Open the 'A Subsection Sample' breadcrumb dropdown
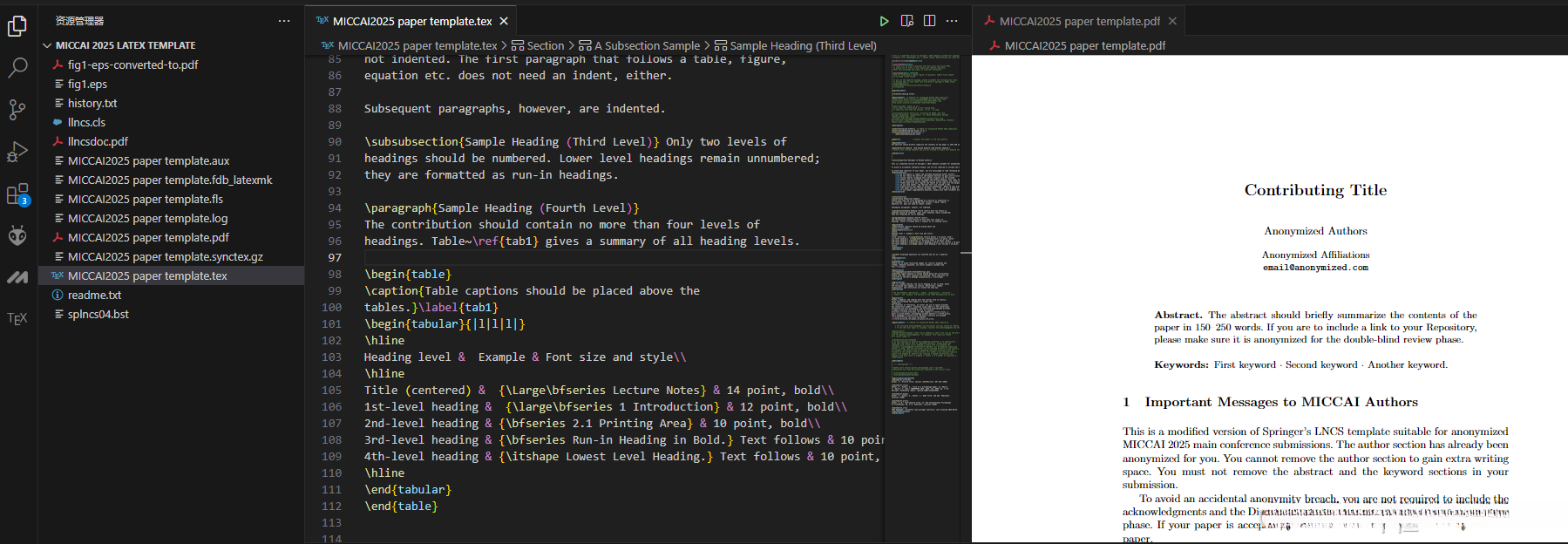Viewport: 1568px width, 544px height. coord(645,46)
